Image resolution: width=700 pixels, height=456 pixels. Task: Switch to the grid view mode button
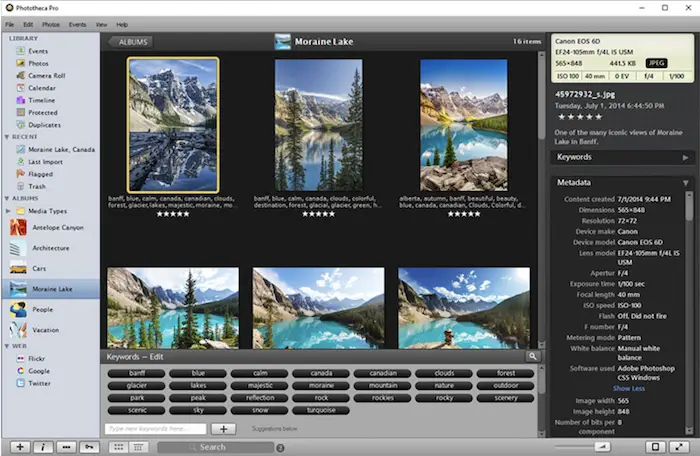coord(117,446)
